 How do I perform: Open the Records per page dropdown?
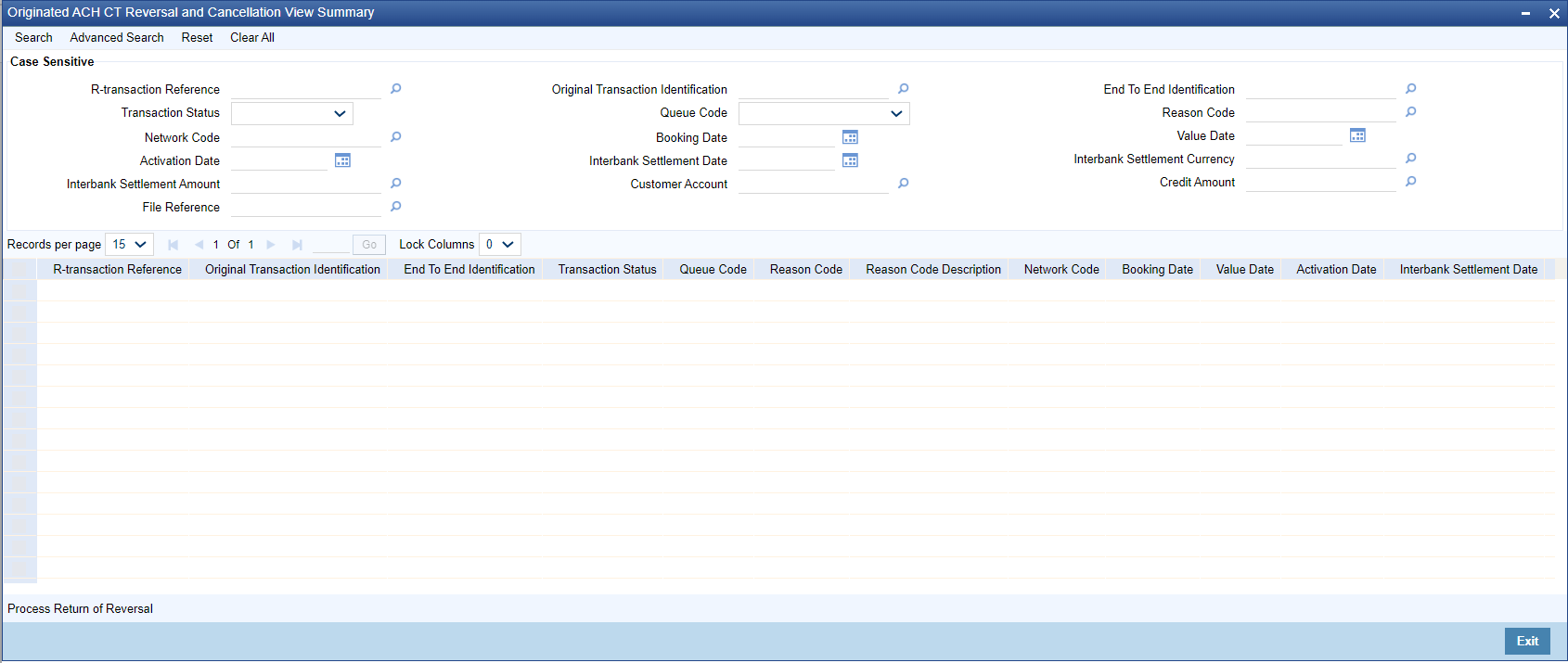click(130, 245)
